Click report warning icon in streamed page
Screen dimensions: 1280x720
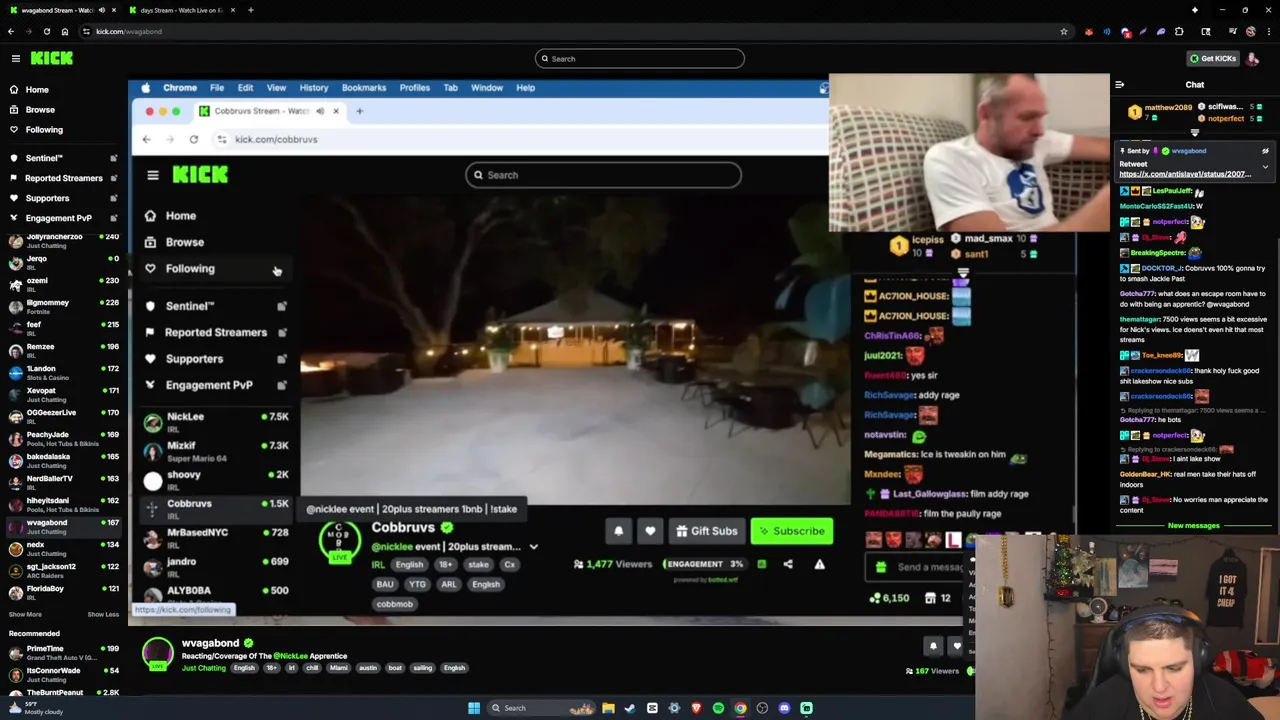coord(819,565)
